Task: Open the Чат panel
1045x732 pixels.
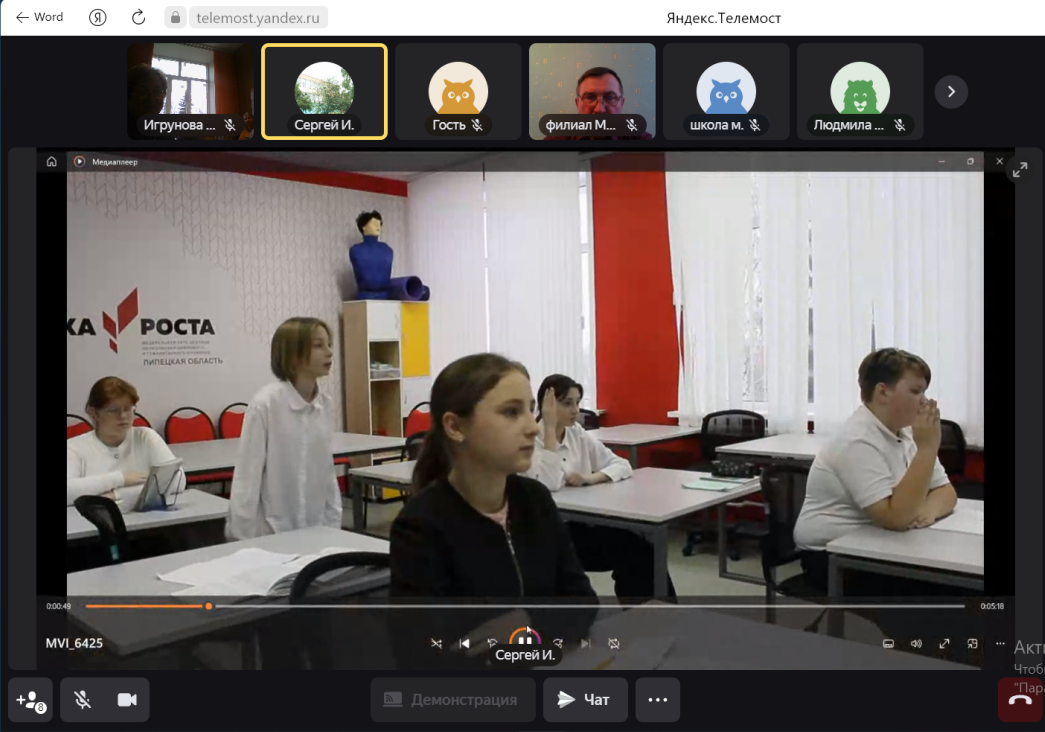Action: coord(585,700)
